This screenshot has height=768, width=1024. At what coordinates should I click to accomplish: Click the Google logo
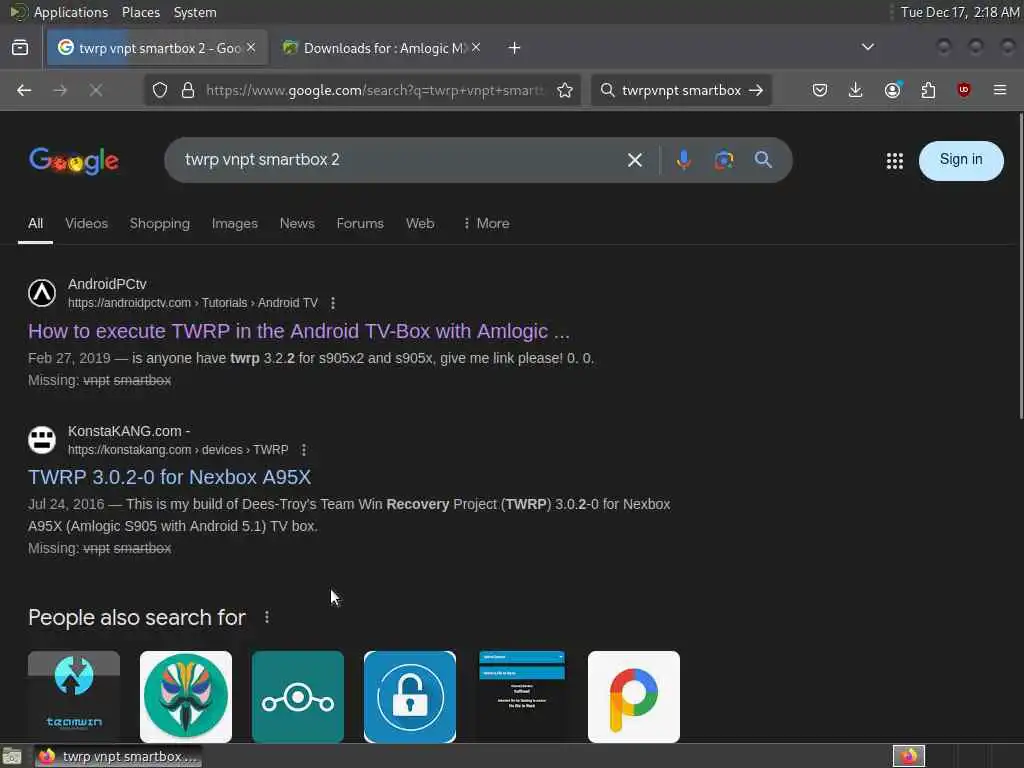74,161
